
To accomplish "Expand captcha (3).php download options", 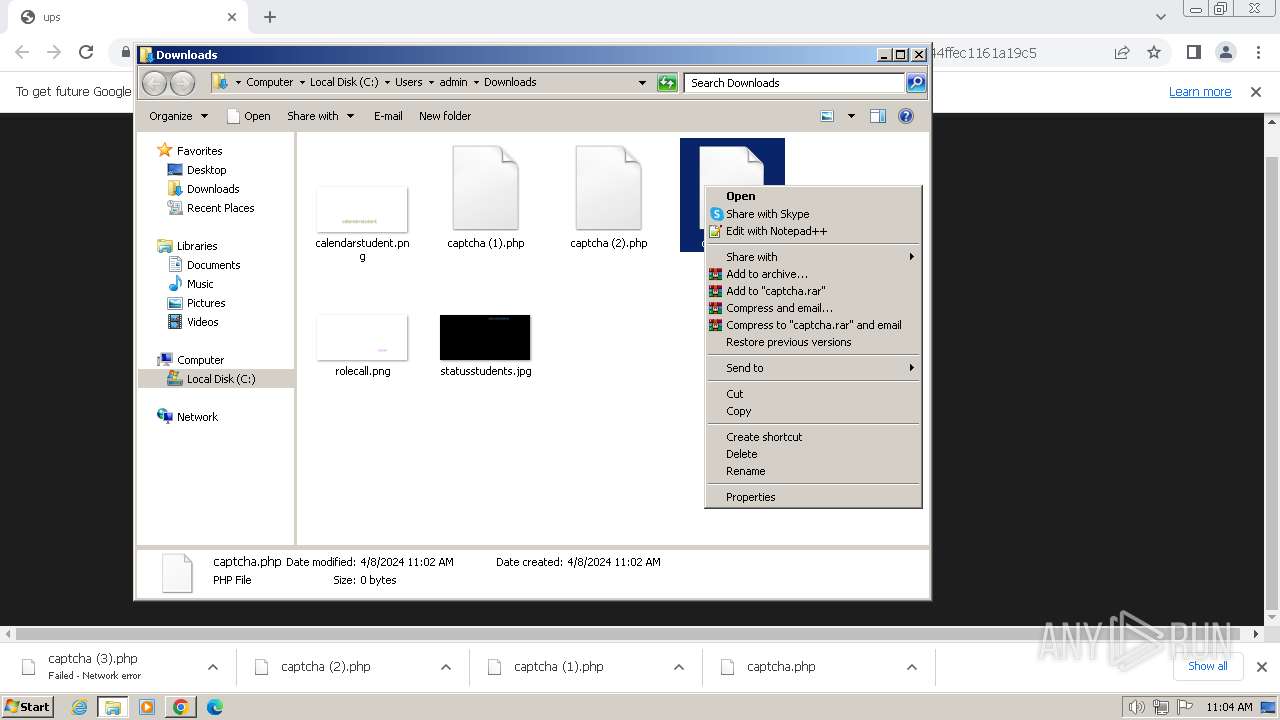I will click(213, 667).
